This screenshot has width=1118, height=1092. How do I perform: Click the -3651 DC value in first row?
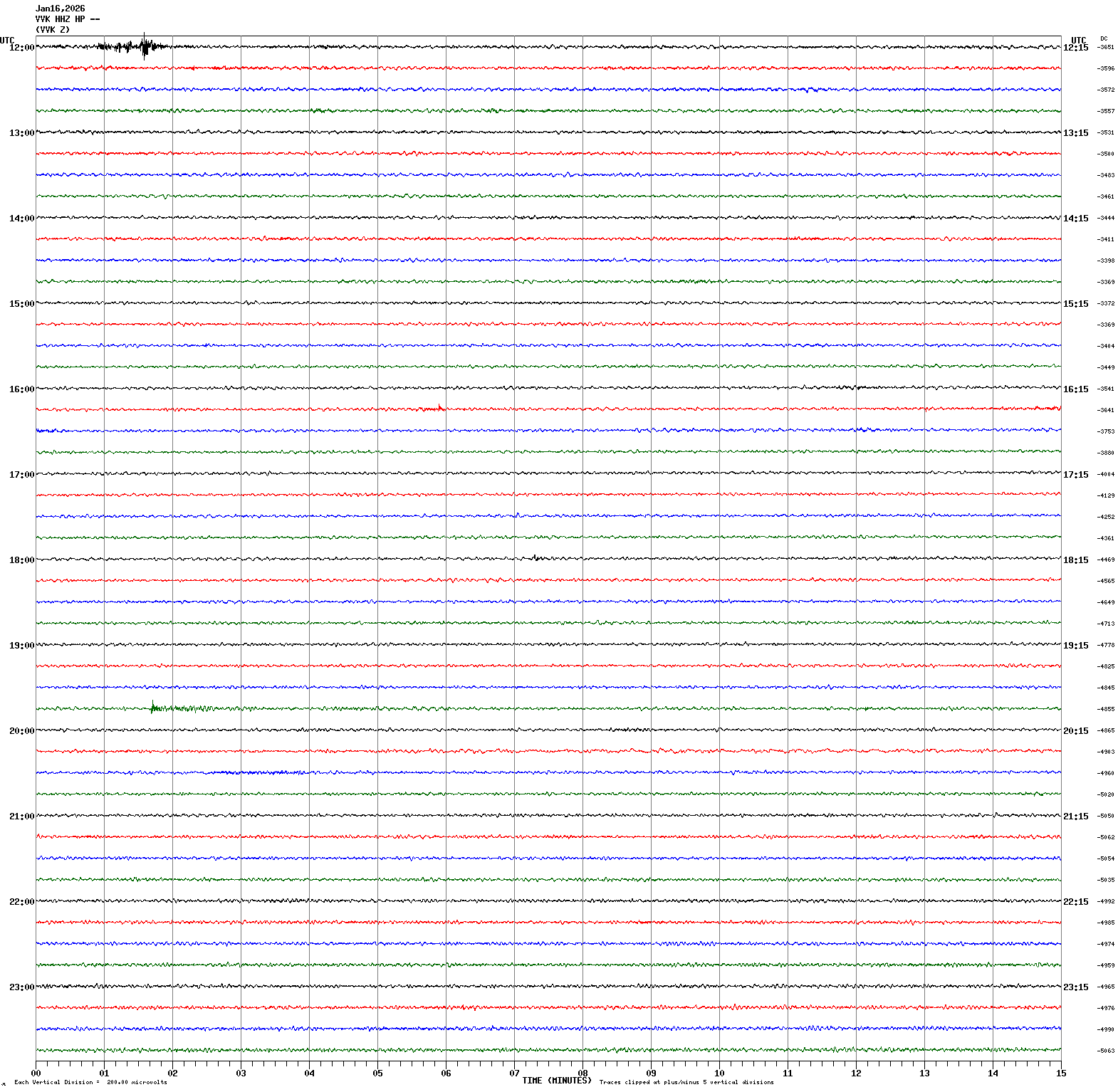click(1105, 48)
